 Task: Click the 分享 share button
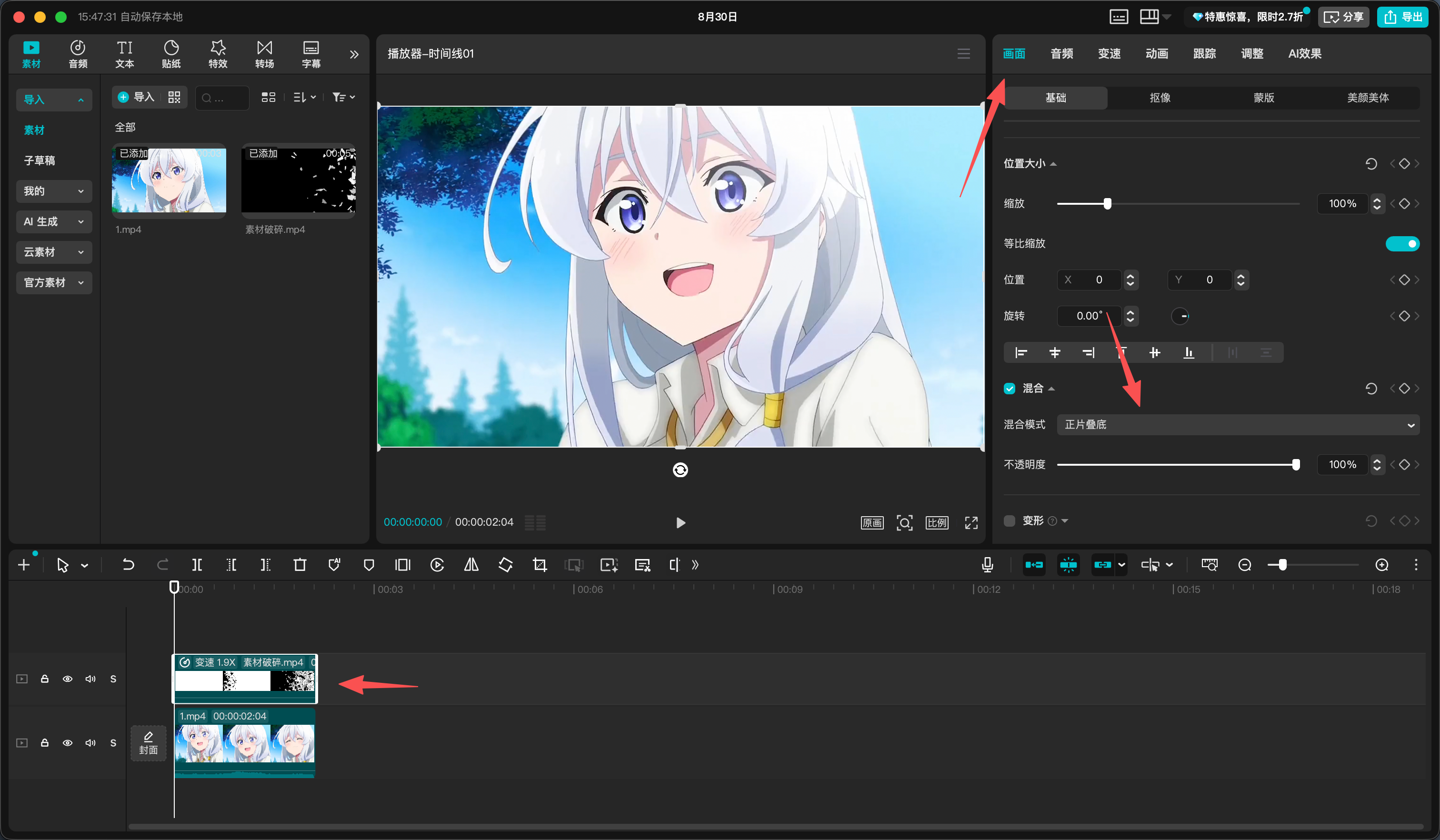click(1343, 17)
